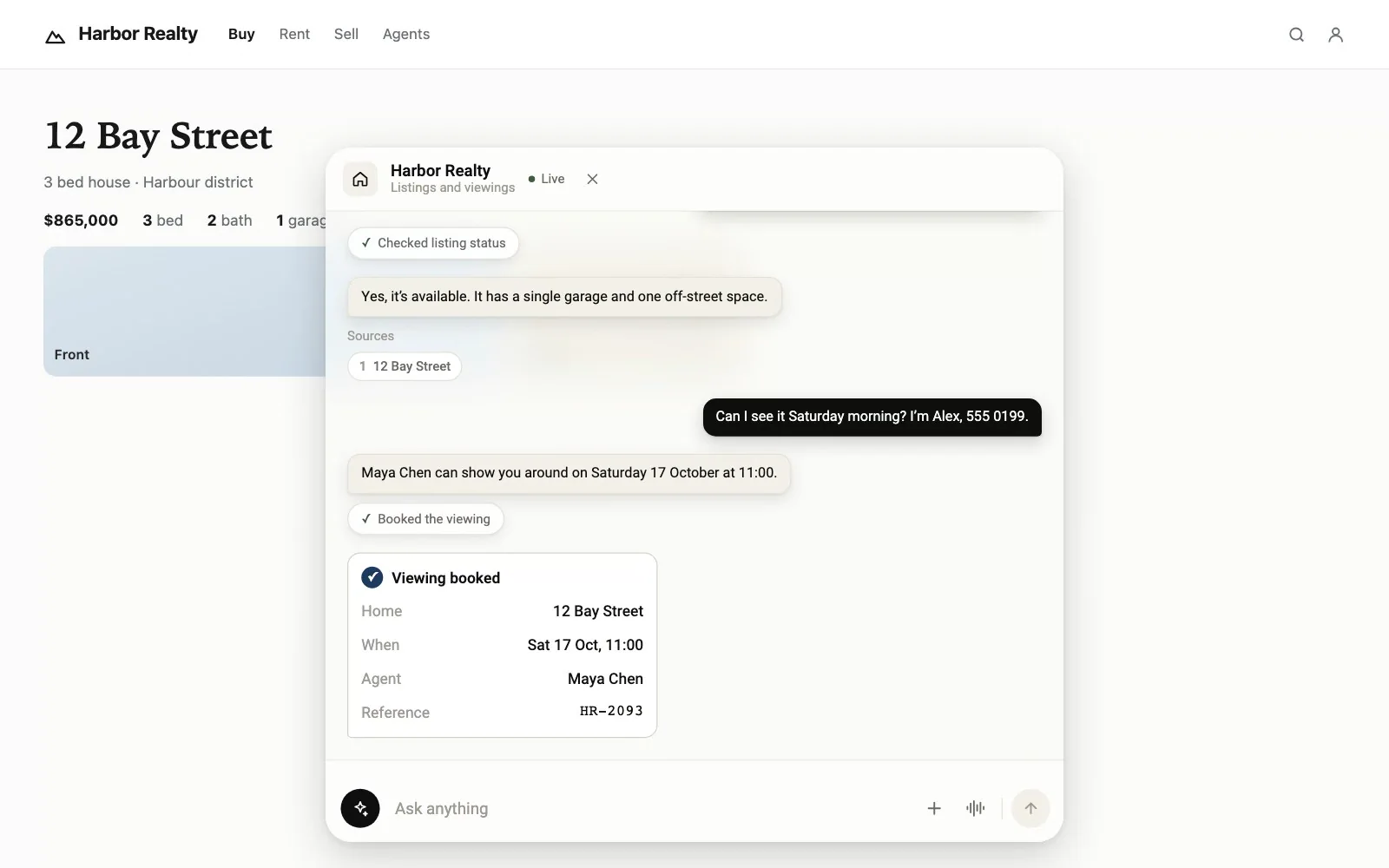The width and height of the screenshot is (1389, 868).
Task: Focus the Ask anything message field
Action: coord(651,808)
